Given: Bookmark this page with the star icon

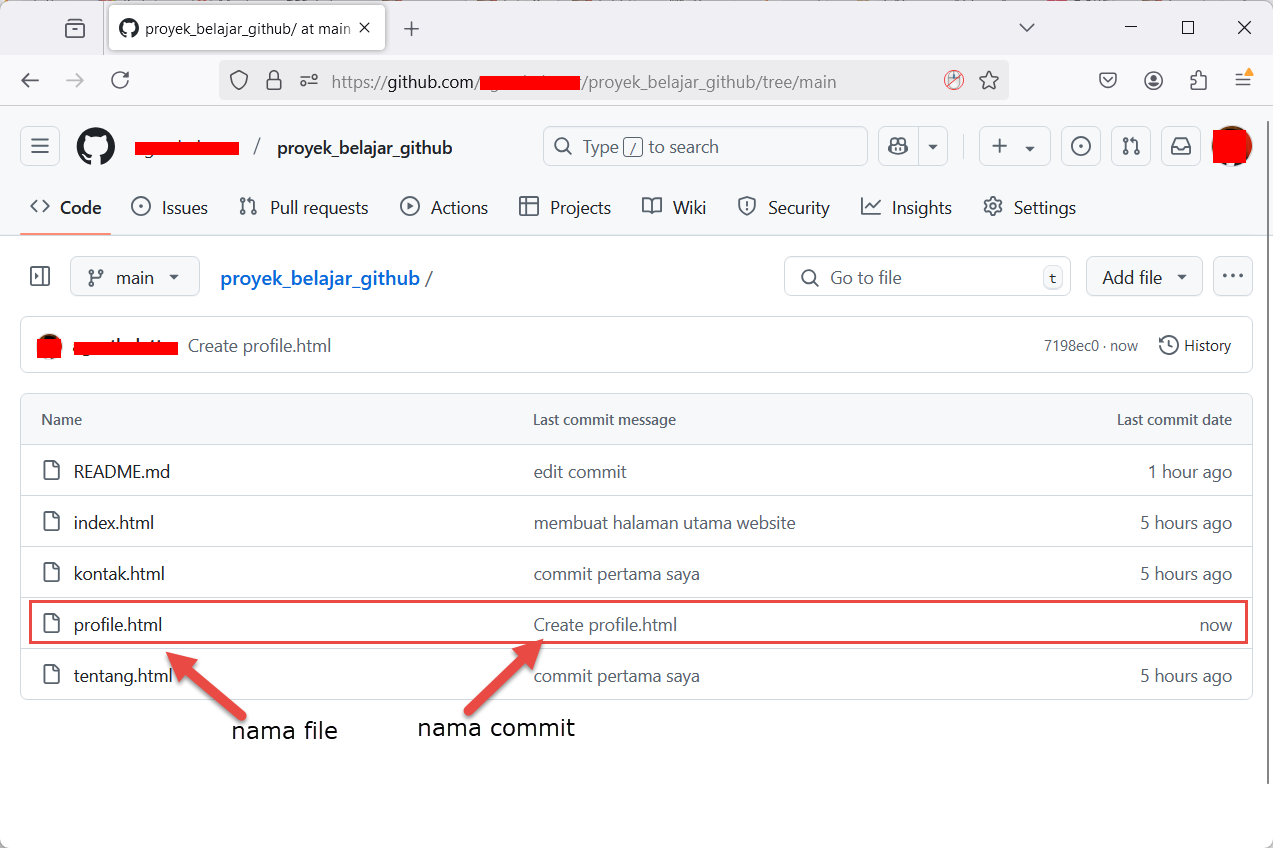Looking at the screenshot, I should 989,81.
